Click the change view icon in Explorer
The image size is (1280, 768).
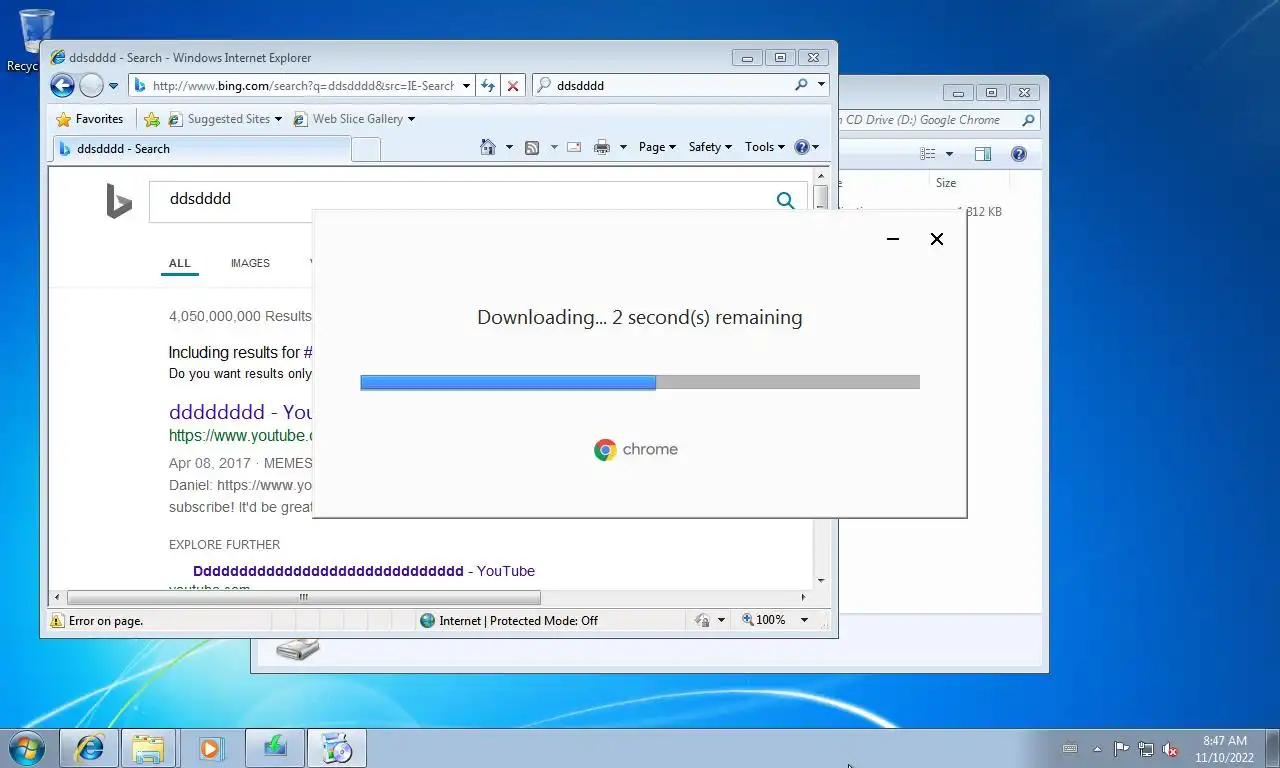click(928, 154)
